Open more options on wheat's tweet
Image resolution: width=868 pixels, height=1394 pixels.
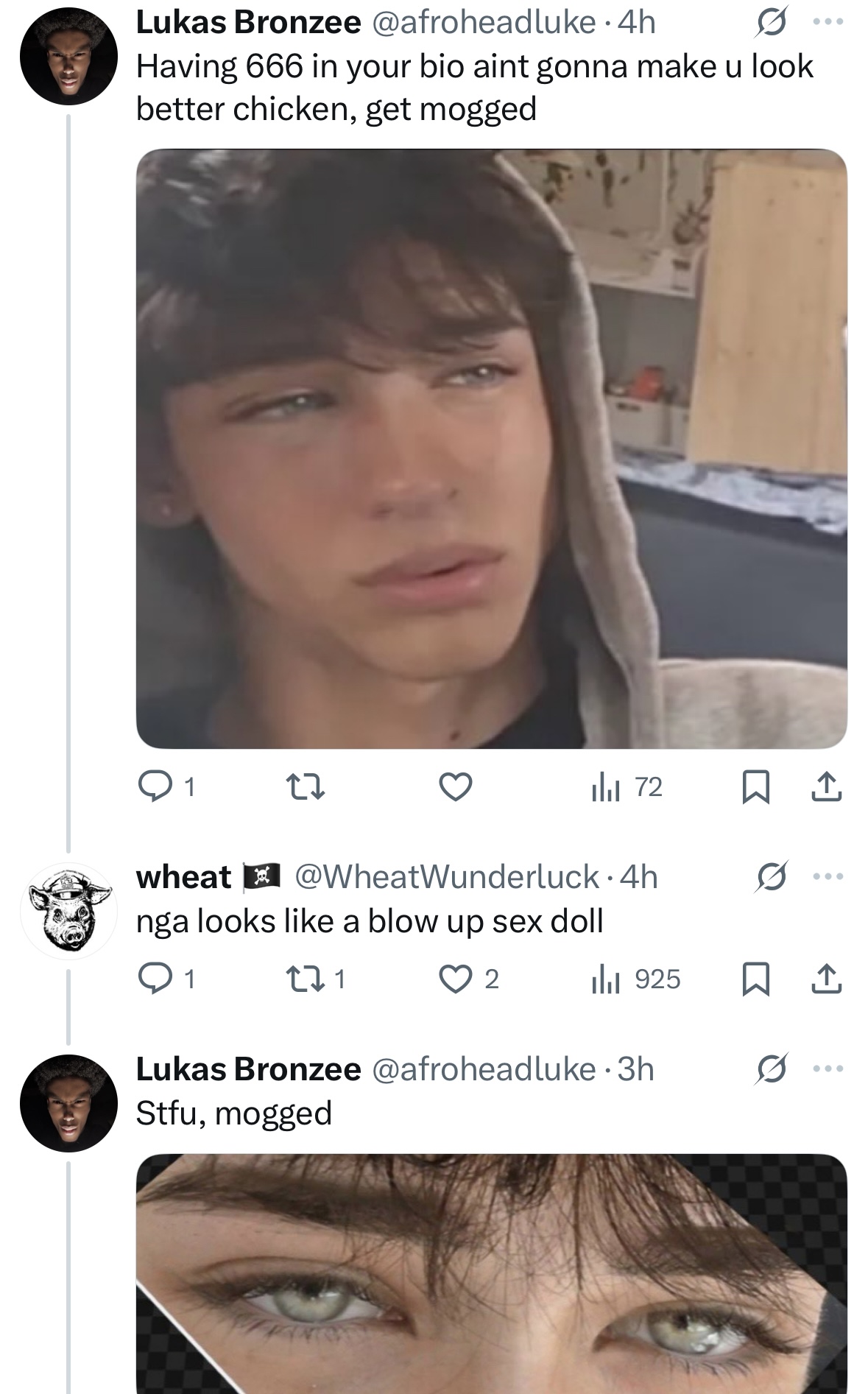click(828, 876)
